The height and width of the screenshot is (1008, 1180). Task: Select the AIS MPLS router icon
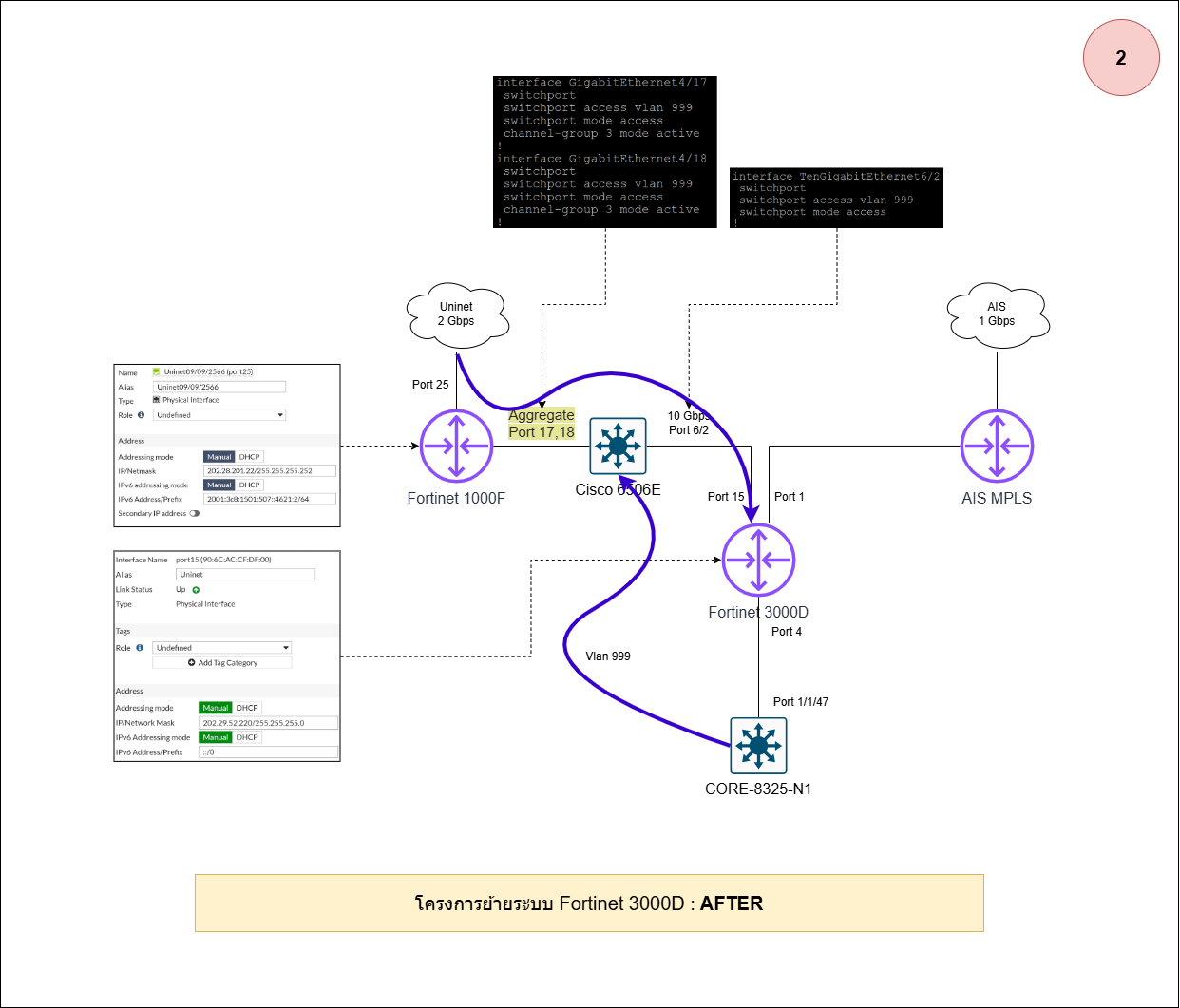click(997, 446)
